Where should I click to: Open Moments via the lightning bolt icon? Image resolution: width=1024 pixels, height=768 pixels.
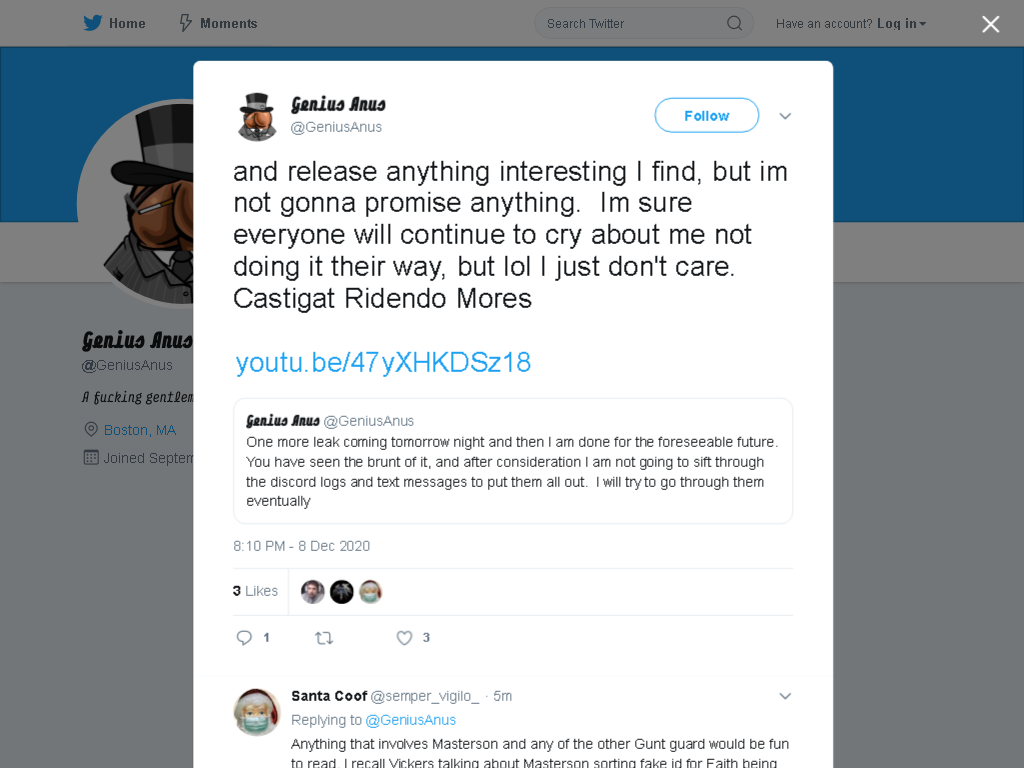[185, 24]
